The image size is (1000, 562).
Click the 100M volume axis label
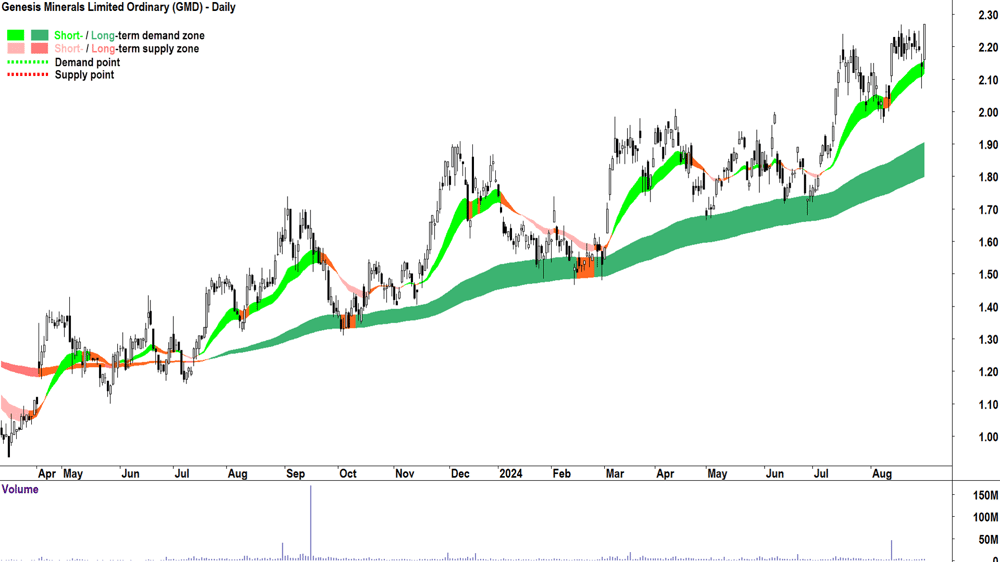click(x=985, y=517)
